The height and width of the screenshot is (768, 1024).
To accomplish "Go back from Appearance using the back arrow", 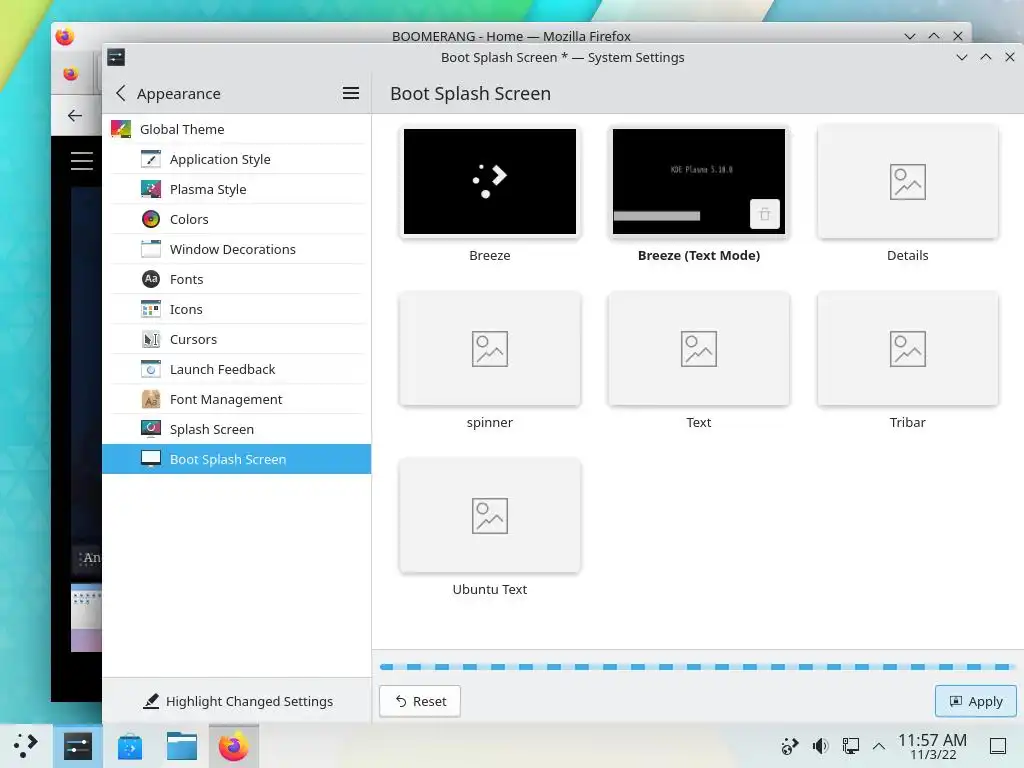I will [121, 93].
